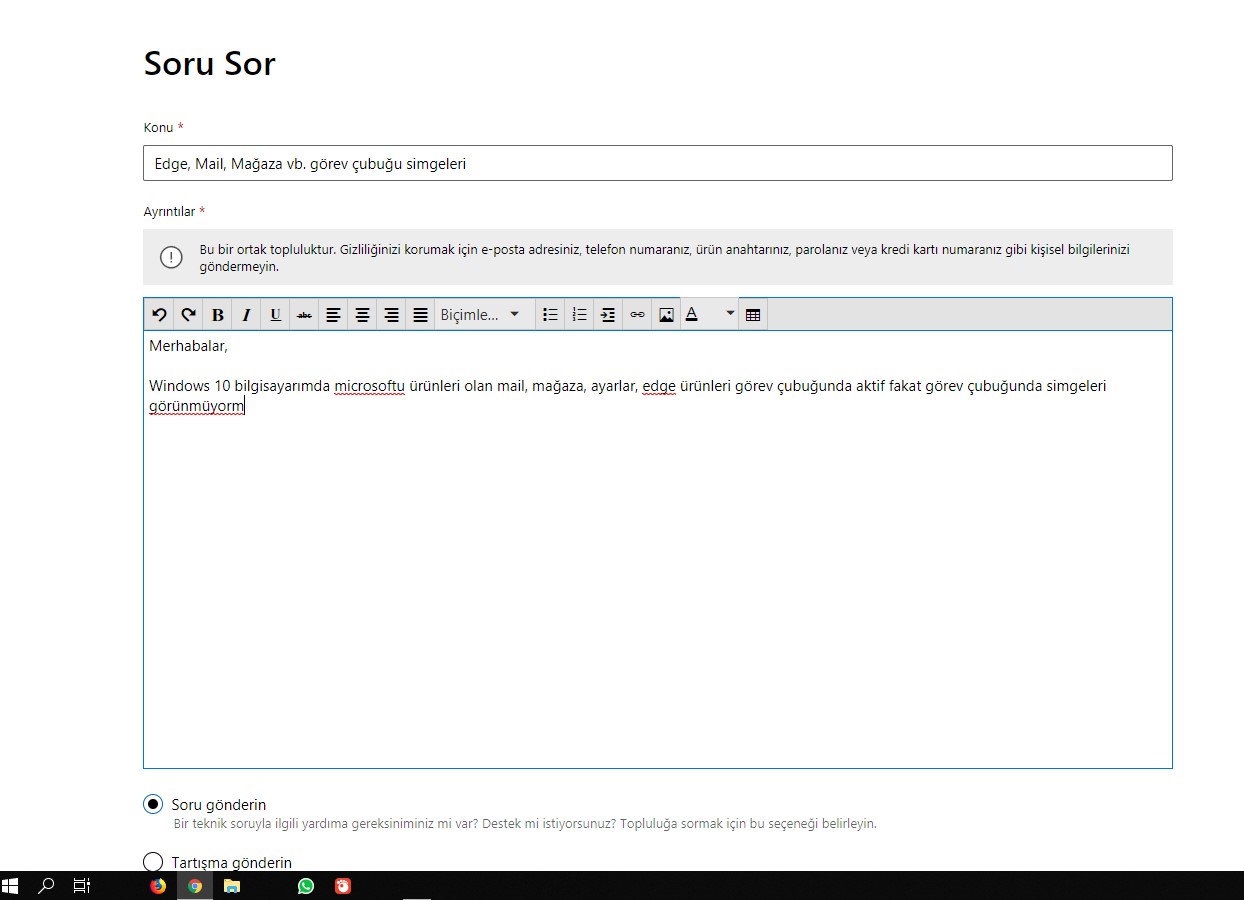Toggle underline formatting
1244x900 pixels.
click(x=275, y=315)
